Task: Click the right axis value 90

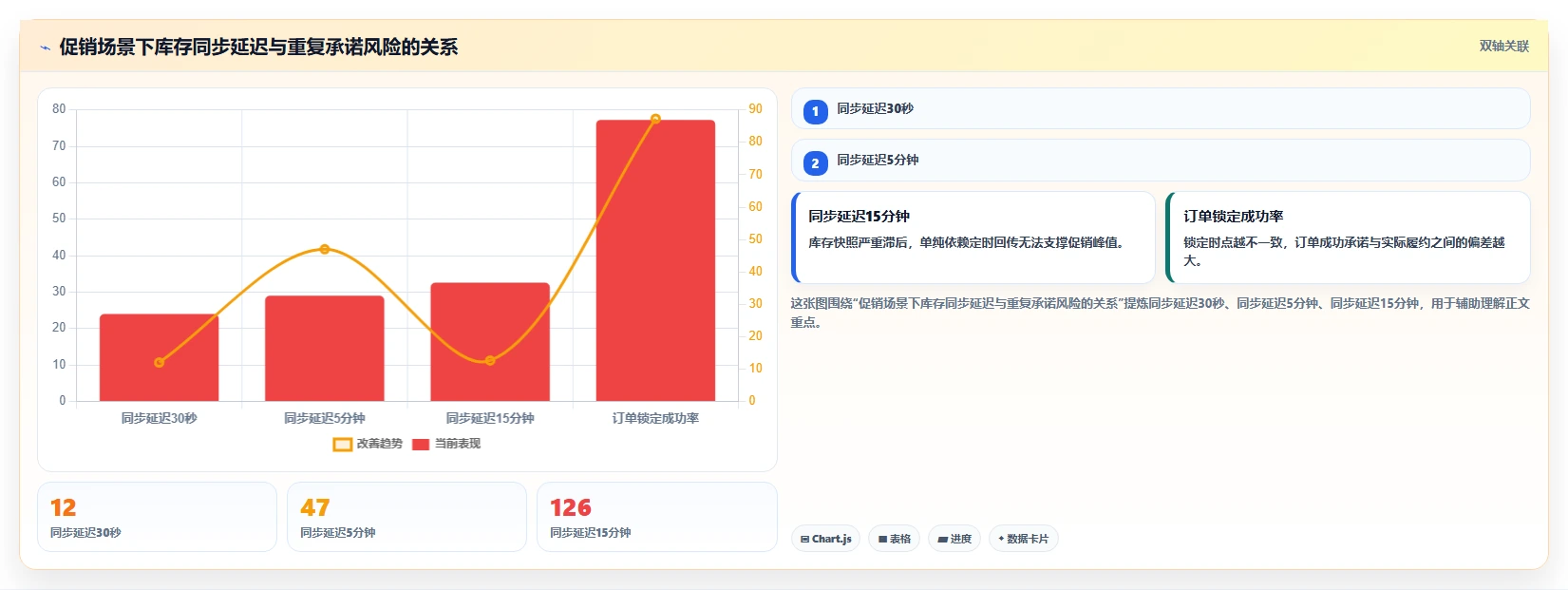Action: (755, 109)
